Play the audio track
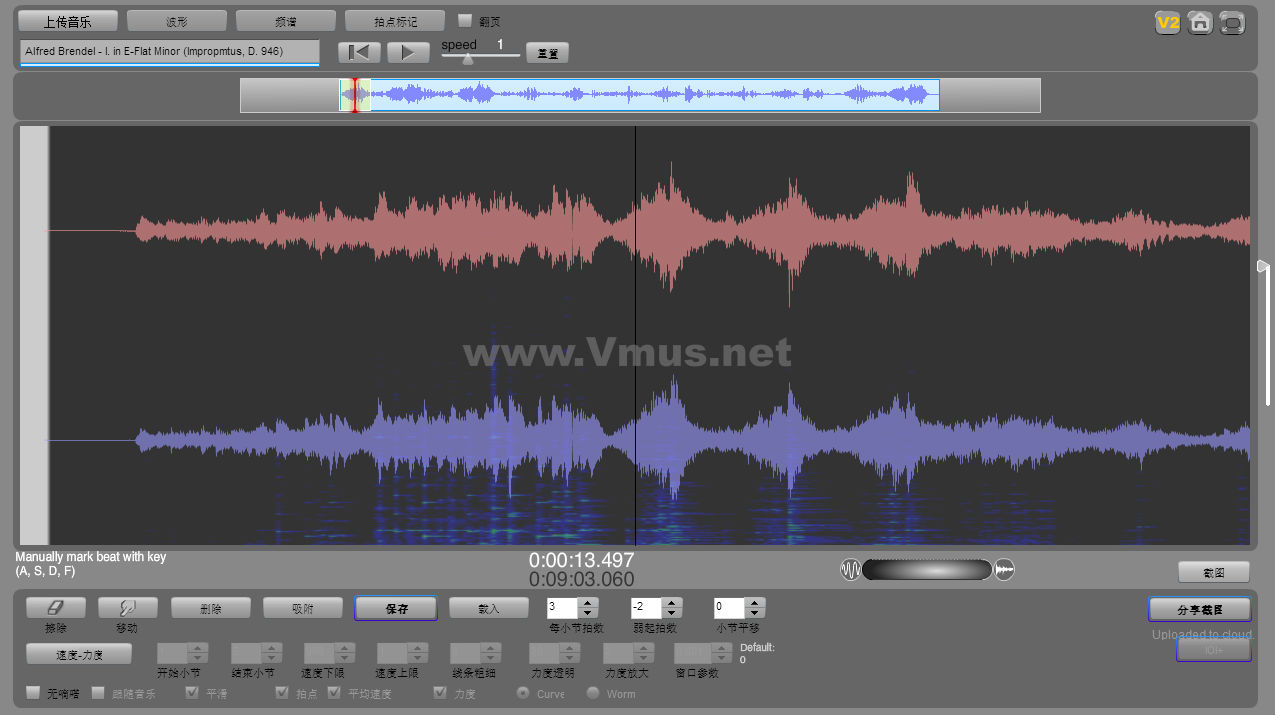Viewport: 1275px width, 715px height. [408, 52]
